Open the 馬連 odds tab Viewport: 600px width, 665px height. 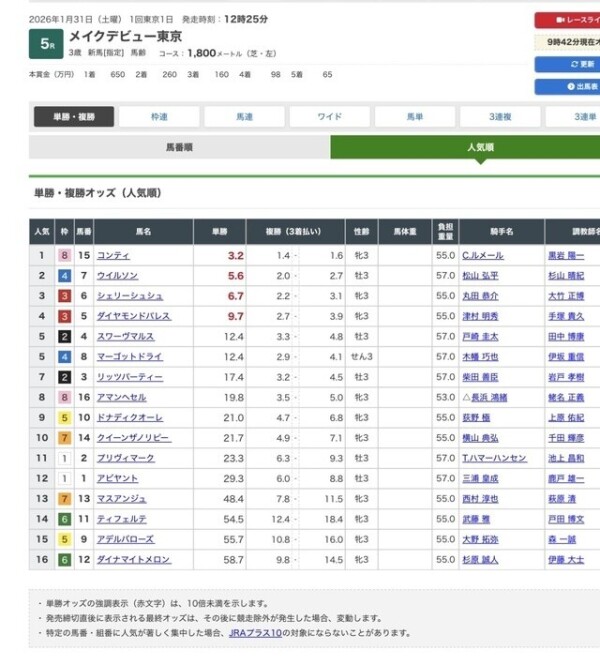(244, 117)
